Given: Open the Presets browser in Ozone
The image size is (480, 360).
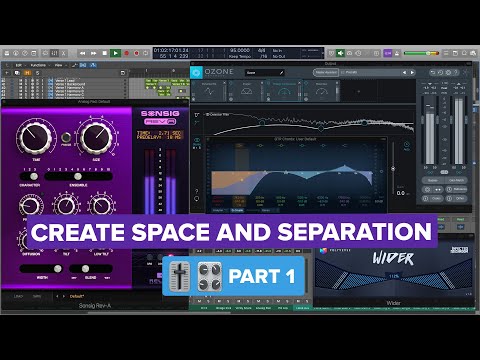Looking at the screenshot, I should 370,72.
